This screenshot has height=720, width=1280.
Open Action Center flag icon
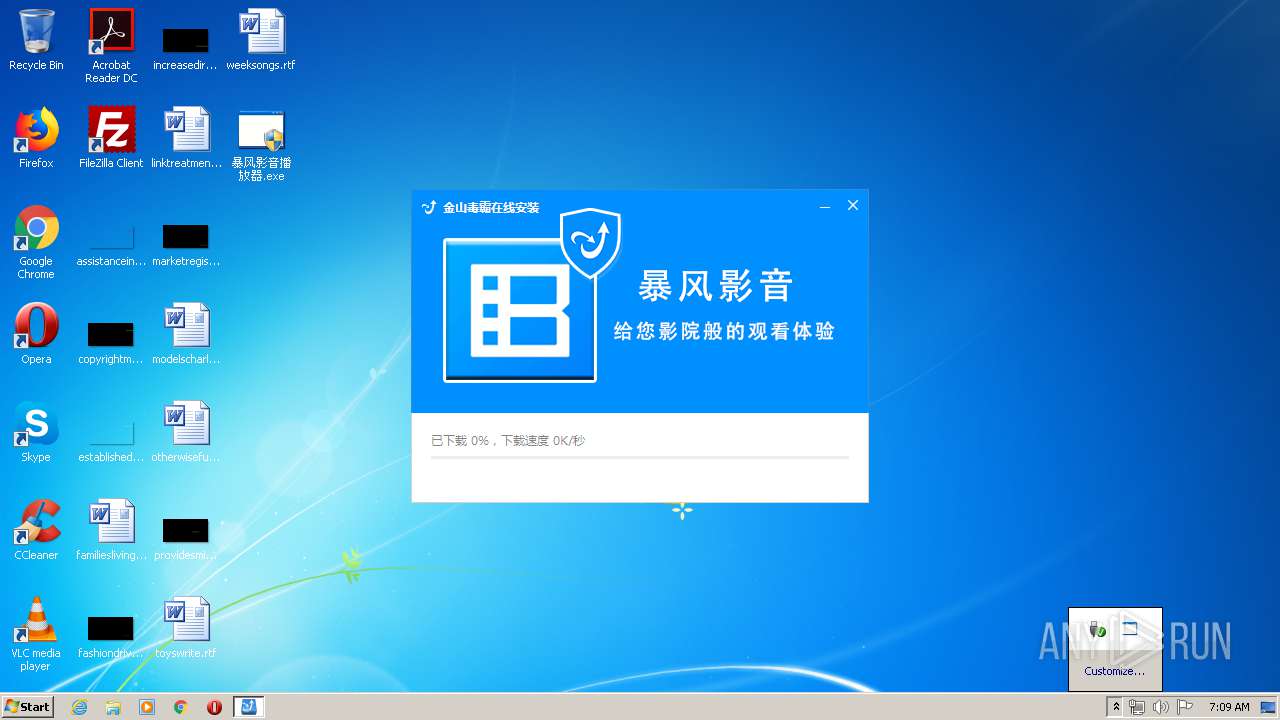click(x=1183, y=707)
